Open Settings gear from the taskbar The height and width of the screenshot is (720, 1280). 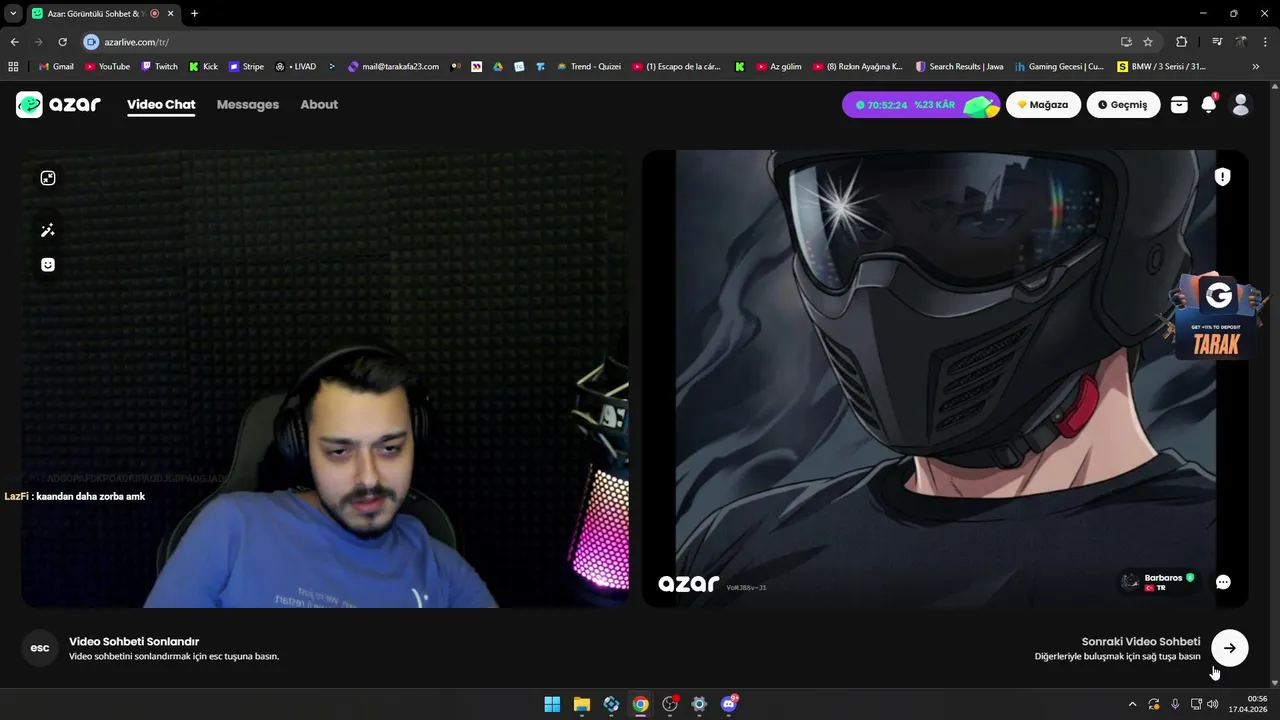[699, 704]
